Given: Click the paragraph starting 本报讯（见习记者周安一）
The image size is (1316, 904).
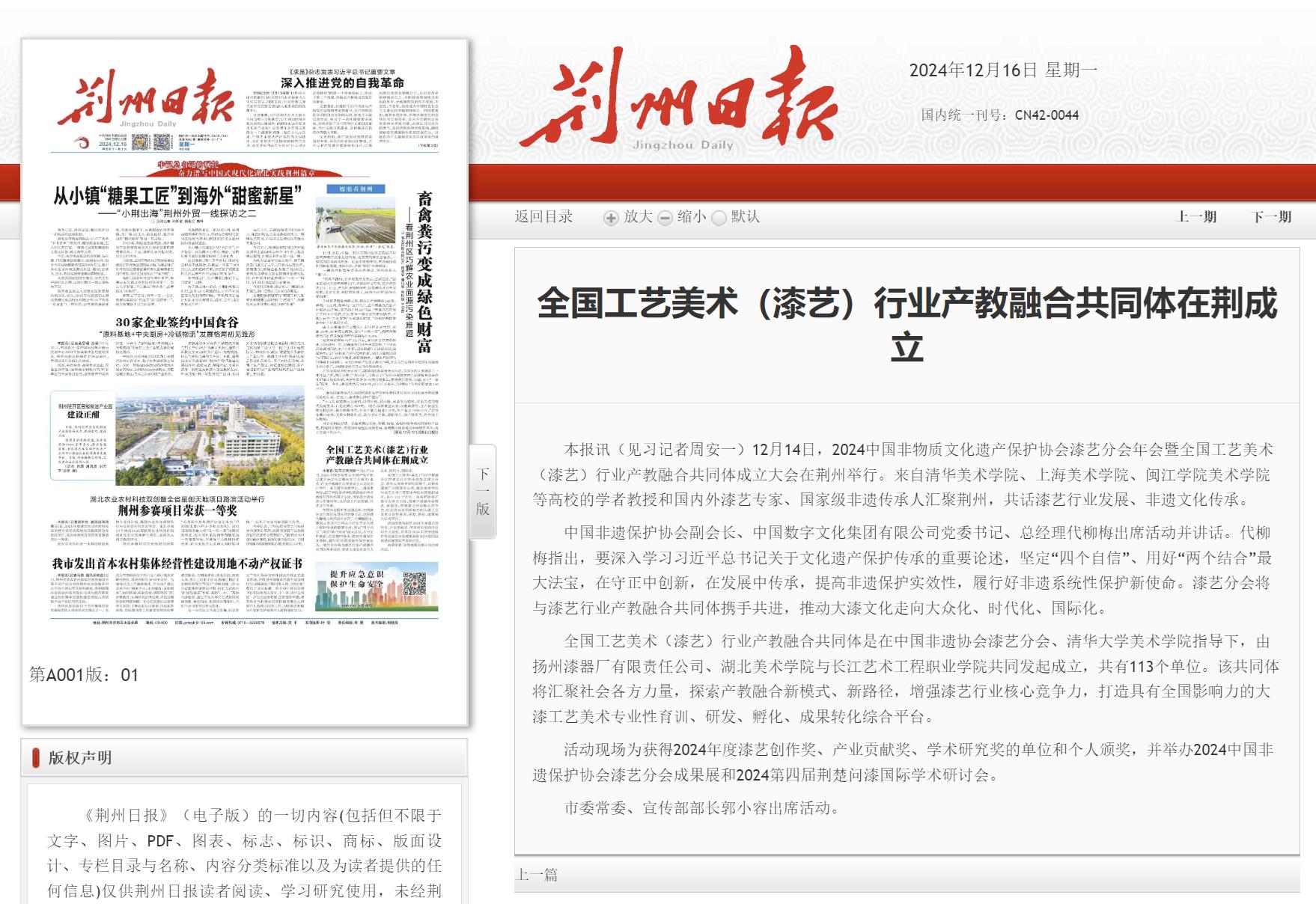Looking at the screenshot, I should click(x=904, y=474).
